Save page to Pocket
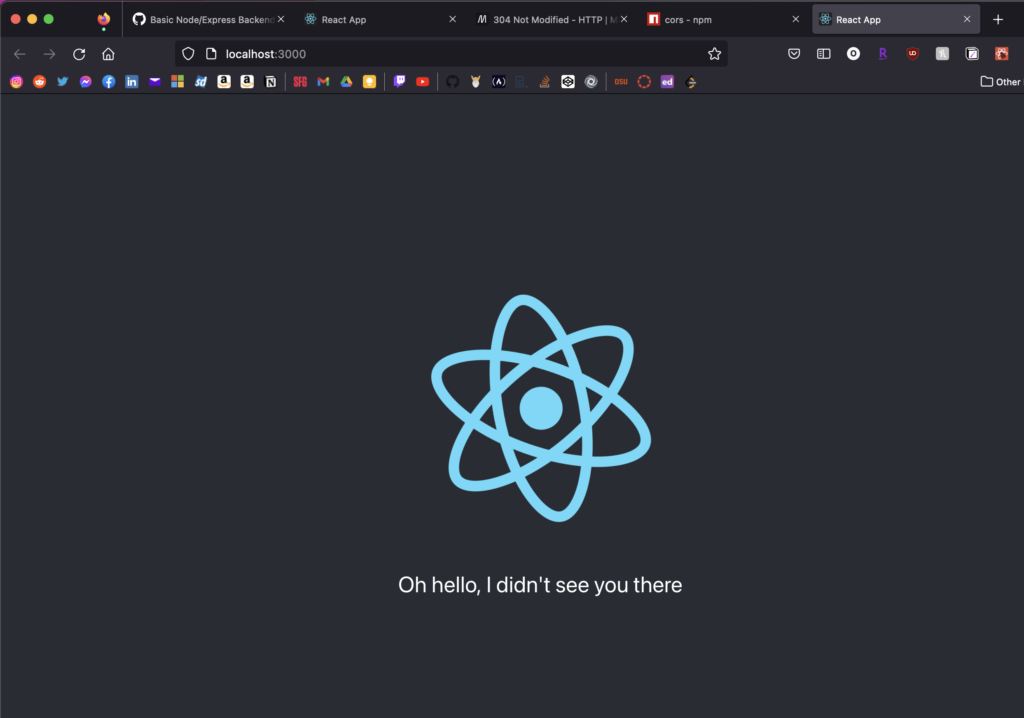 794,54
